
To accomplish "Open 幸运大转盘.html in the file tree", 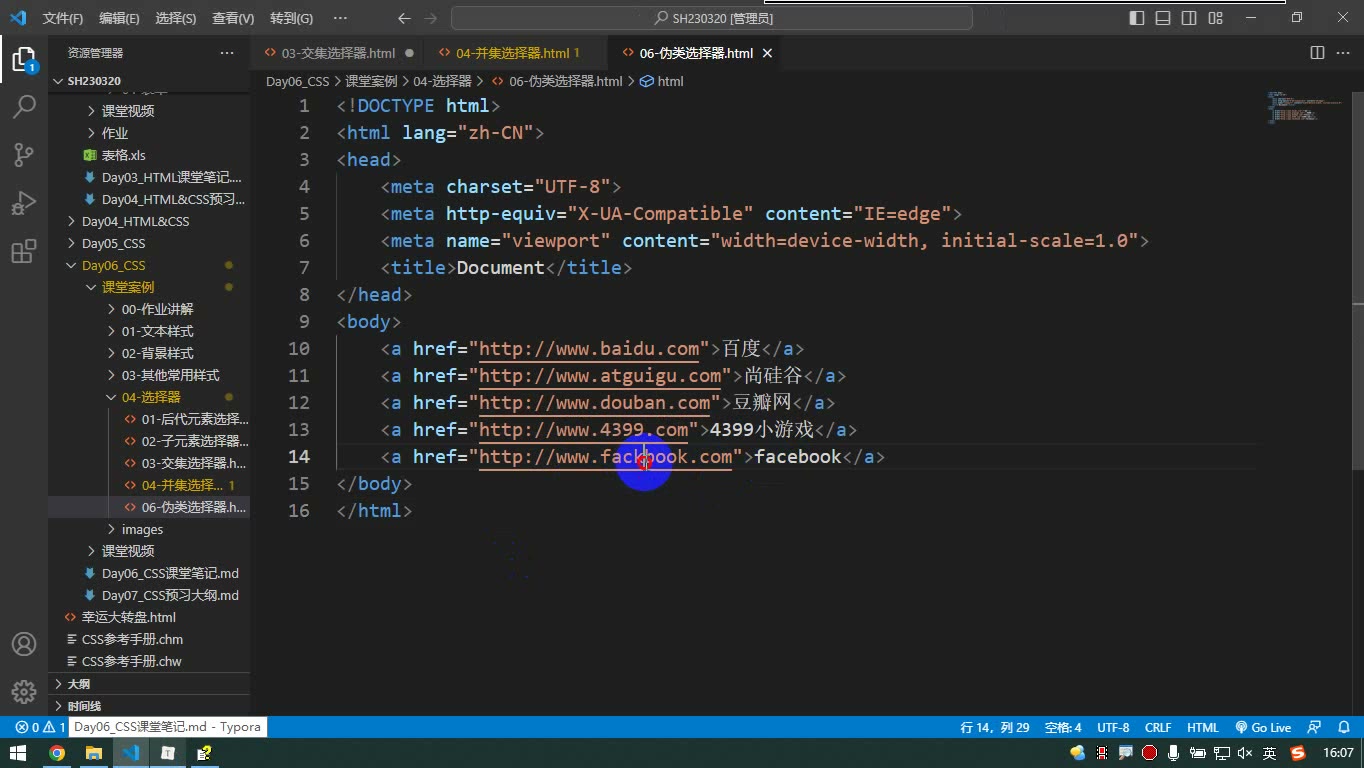I will pyautogui.click(x=149, y=617).
